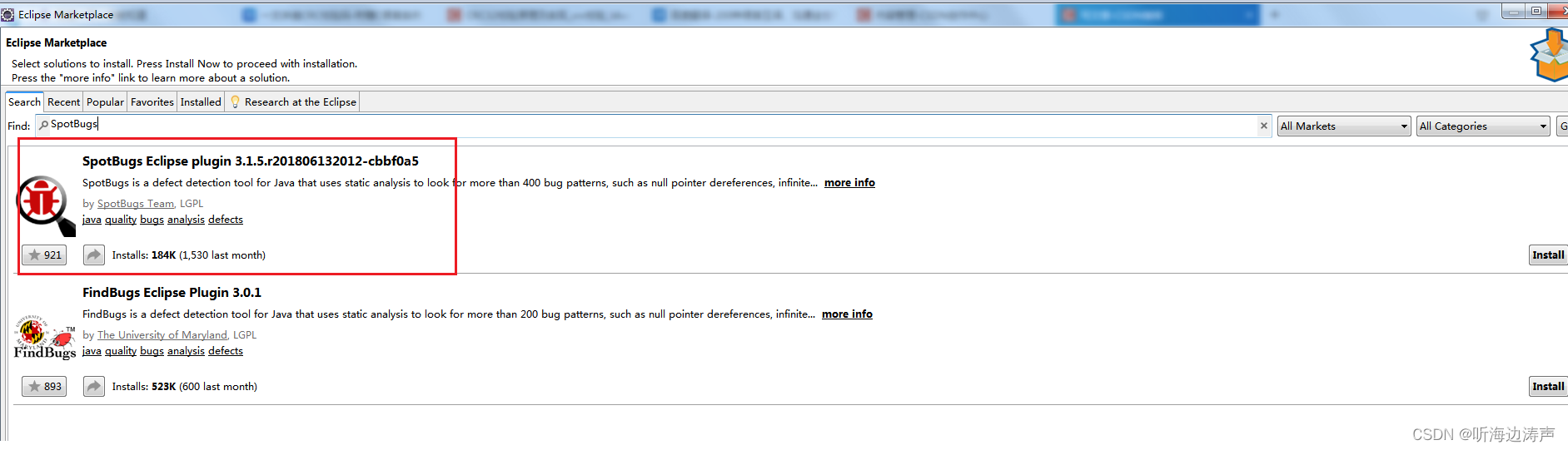Switch to the Installed tab
Viewport: 1568px width, 450px height.
pyautogui.click(x=201, y=102)
